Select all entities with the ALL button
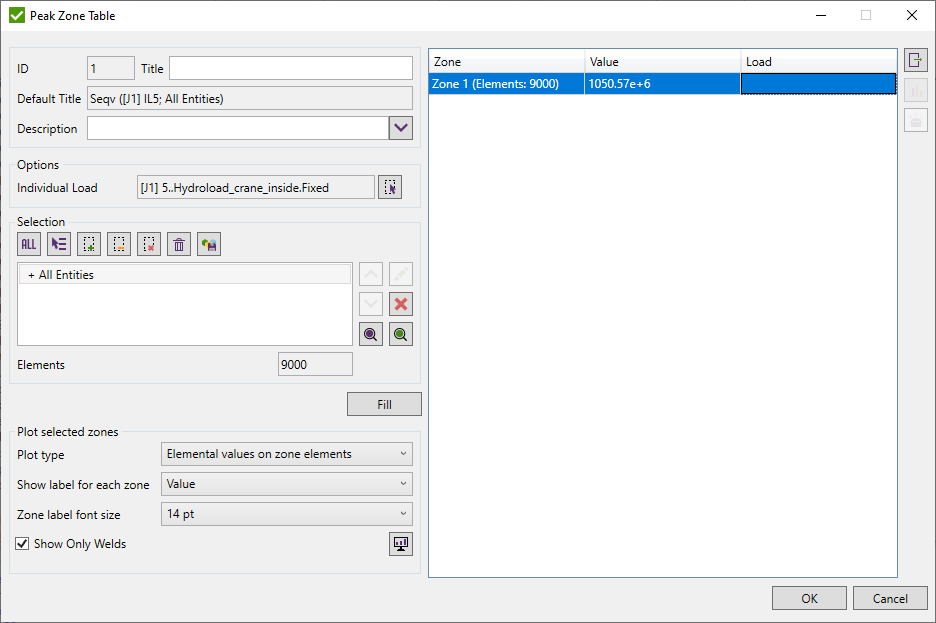 click(x=29, y=243)
